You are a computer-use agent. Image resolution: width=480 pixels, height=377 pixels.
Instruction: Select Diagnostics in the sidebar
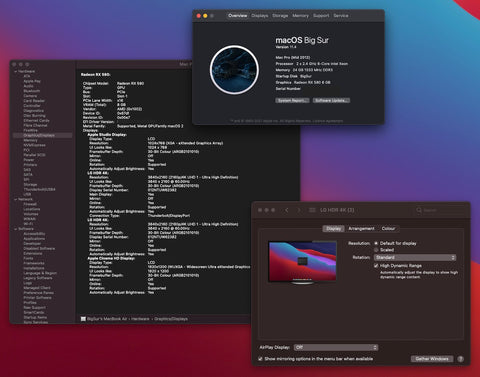pos(33,111)
